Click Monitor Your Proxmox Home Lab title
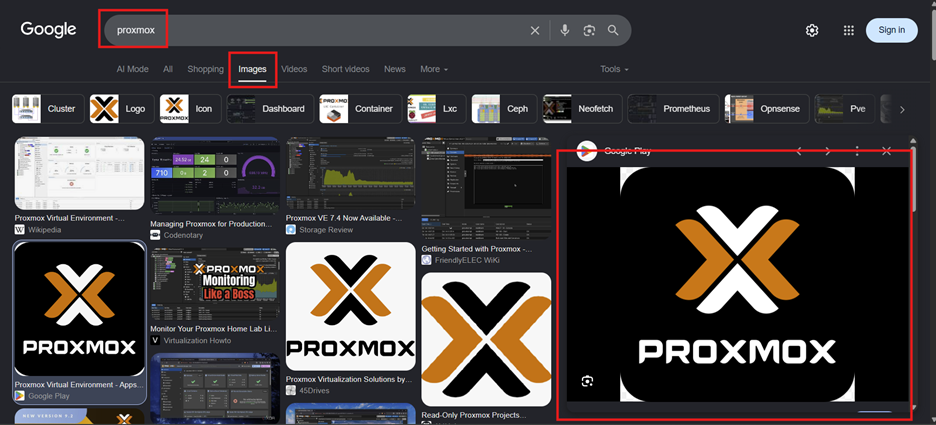 [x=214, y=328]
